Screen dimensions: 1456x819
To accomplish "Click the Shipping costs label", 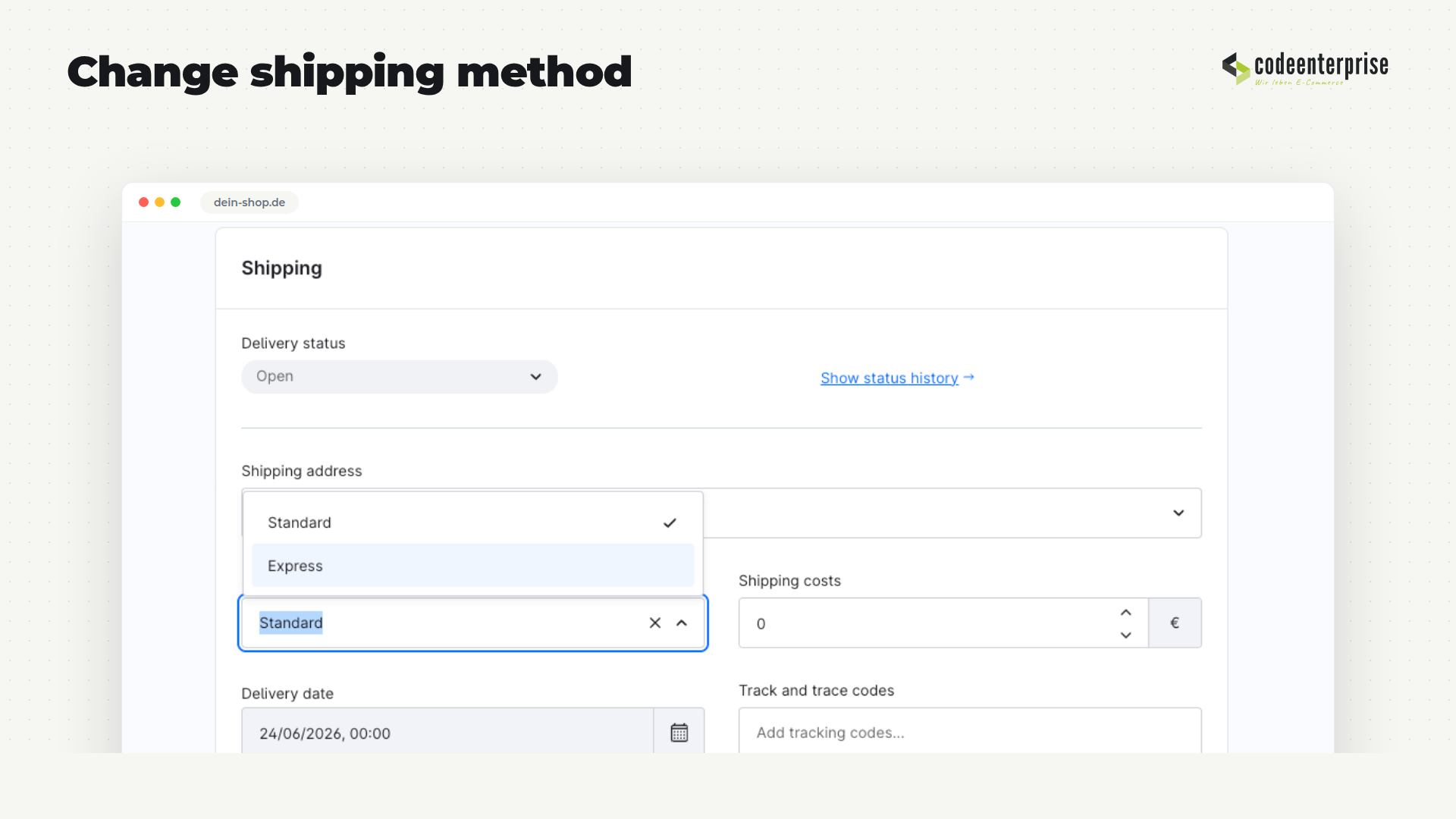I will [x=789, y=581].
